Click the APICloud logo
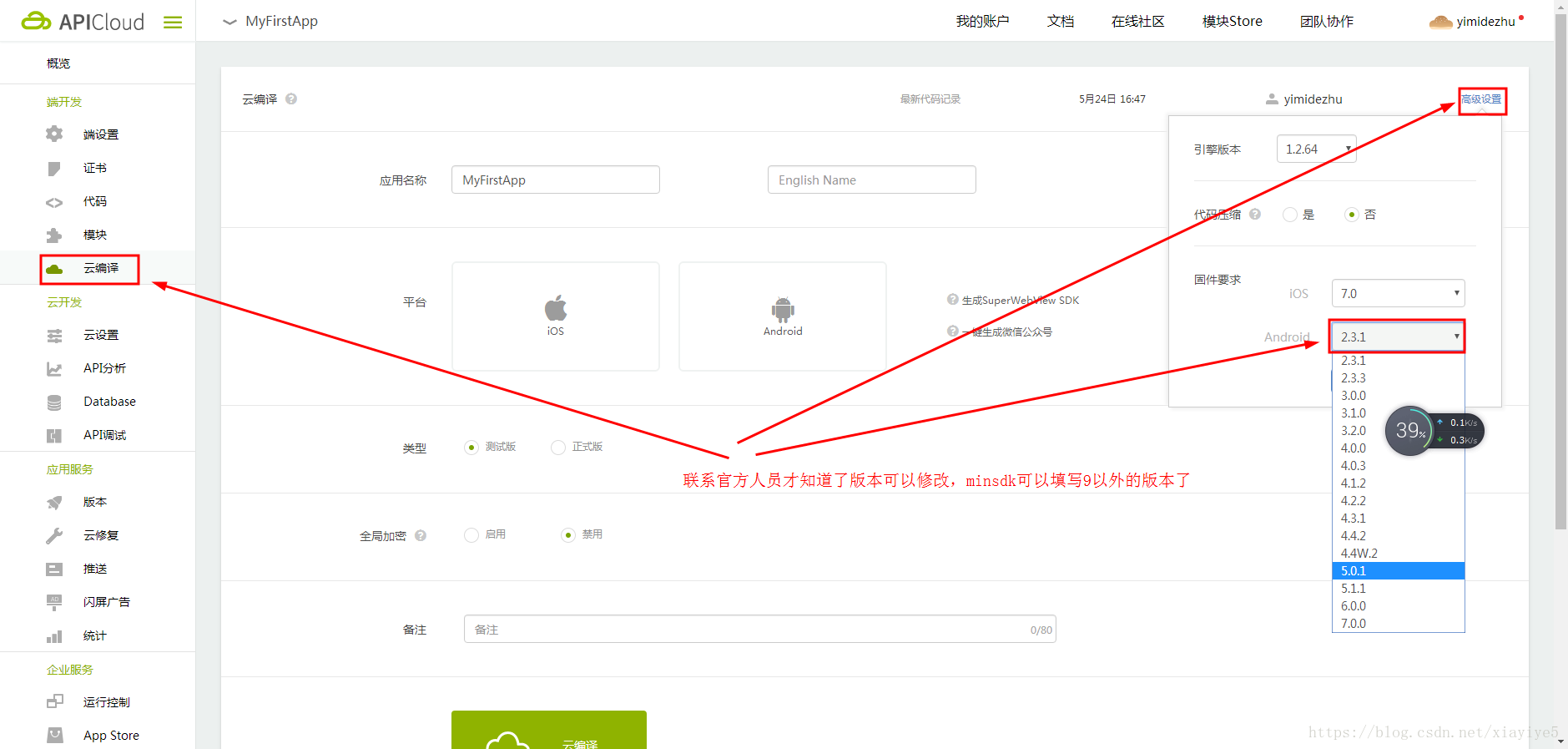 tap(83, 21)
